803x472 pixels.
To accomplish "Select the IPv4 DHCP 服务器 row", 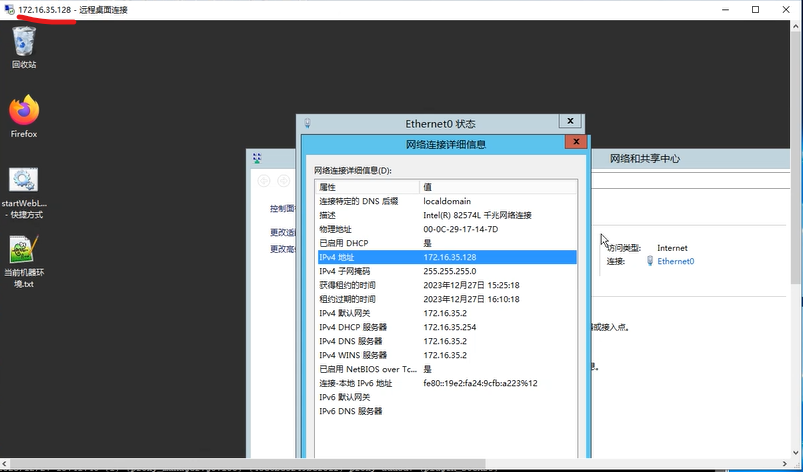I will click(x=446, y=327).
